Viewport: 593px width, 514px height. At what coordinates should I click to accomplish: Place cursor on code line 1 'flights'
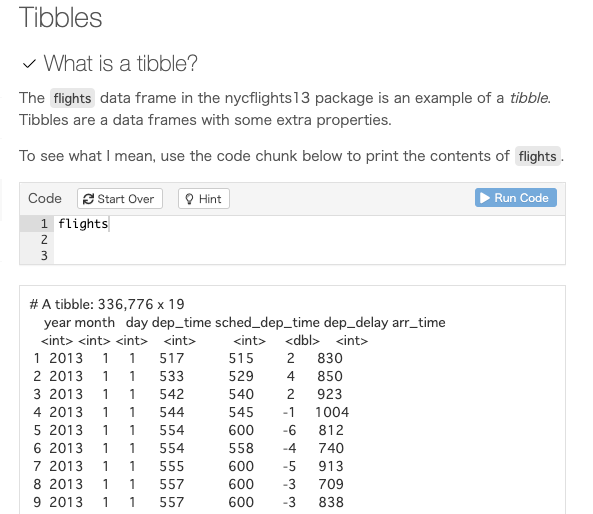[x=83, y=224]
